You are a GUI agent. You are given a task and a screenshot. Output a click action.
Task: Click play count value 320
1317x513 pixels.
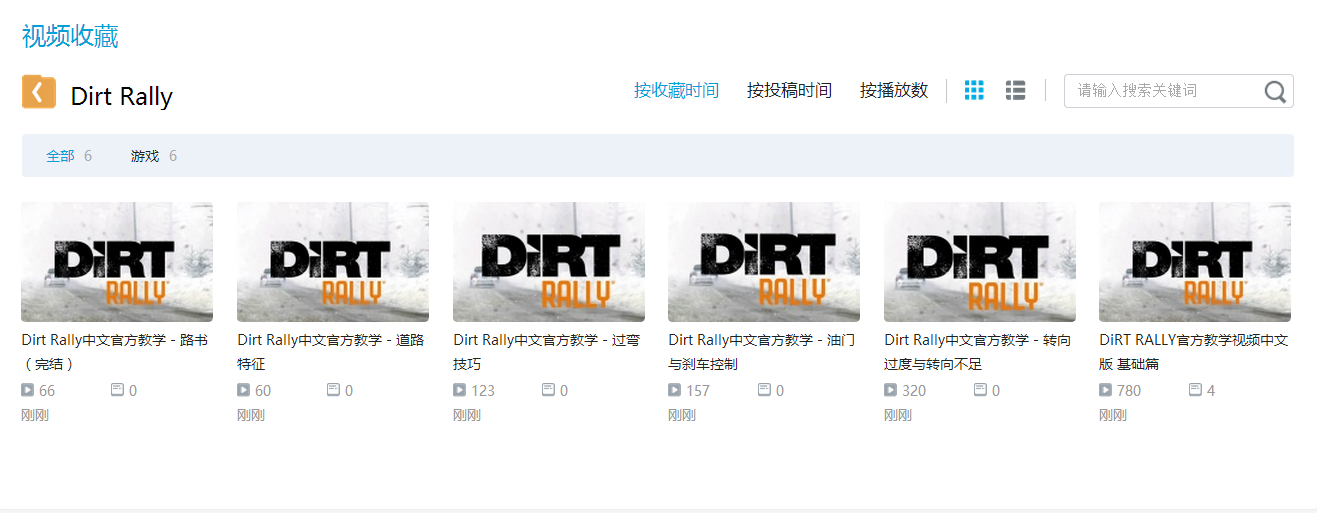[914, 390]
